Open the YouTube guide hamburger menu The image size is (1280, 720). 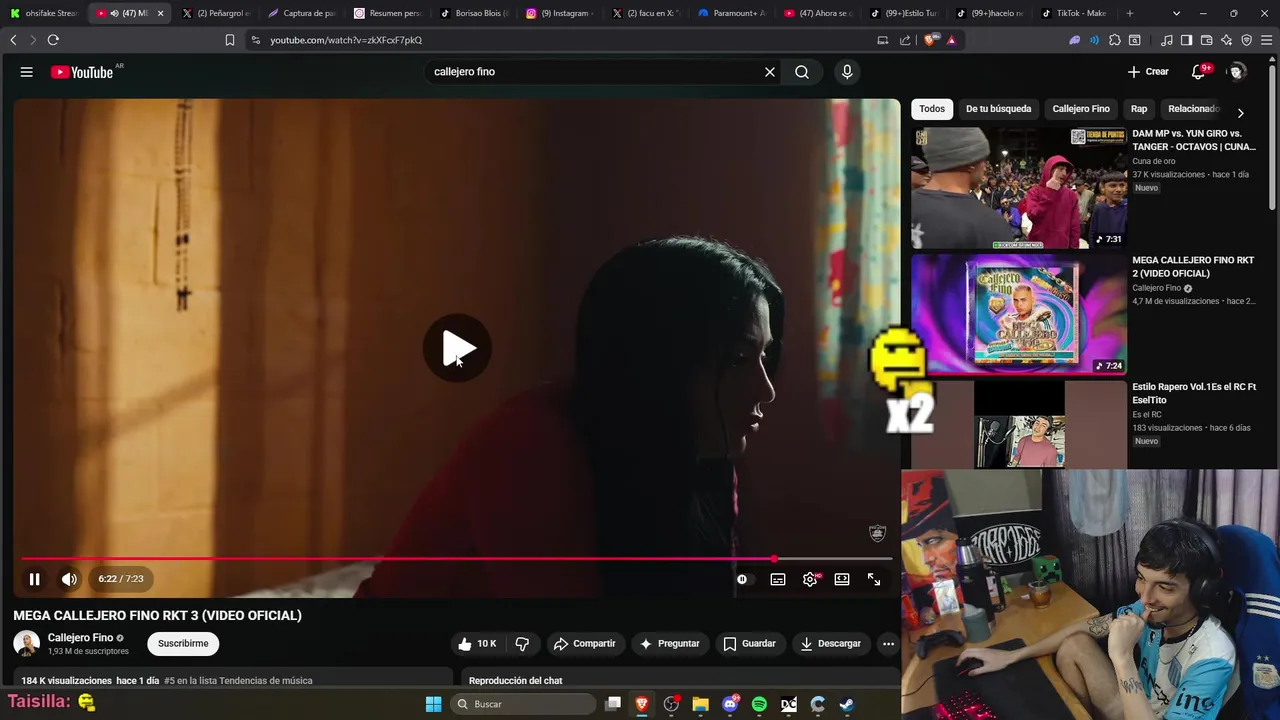tap(27, 72)
